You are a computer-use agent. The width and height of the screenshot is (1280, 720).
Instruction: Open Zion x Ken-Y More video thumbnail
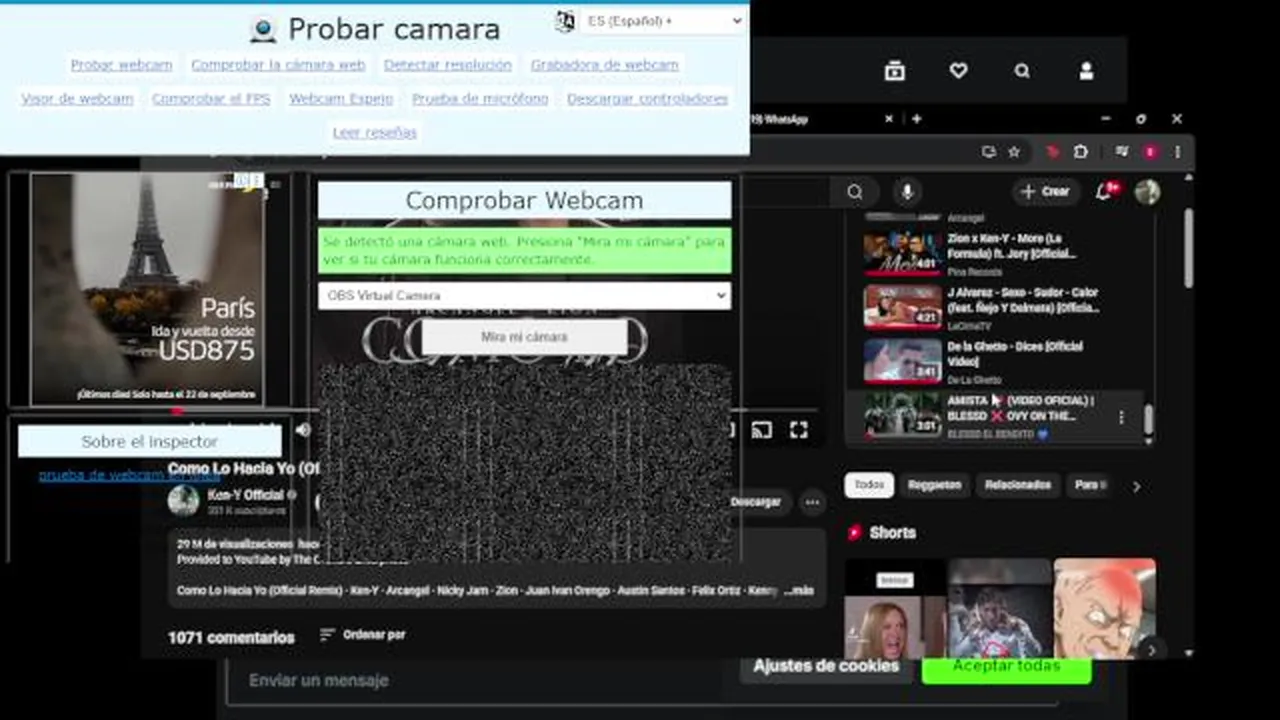[x=903, y=252]
